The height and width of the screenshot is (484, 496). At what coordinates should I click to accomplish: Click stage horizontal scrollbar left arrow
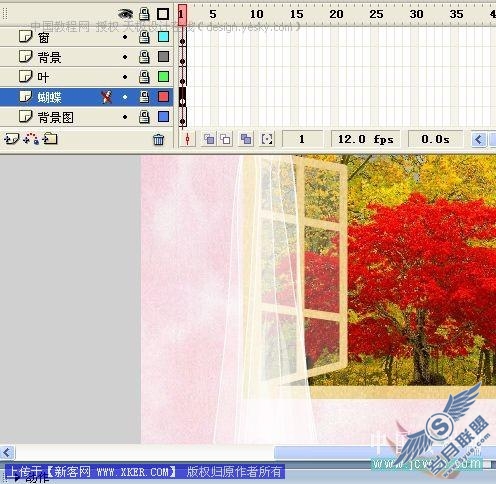tap(7, 453)
